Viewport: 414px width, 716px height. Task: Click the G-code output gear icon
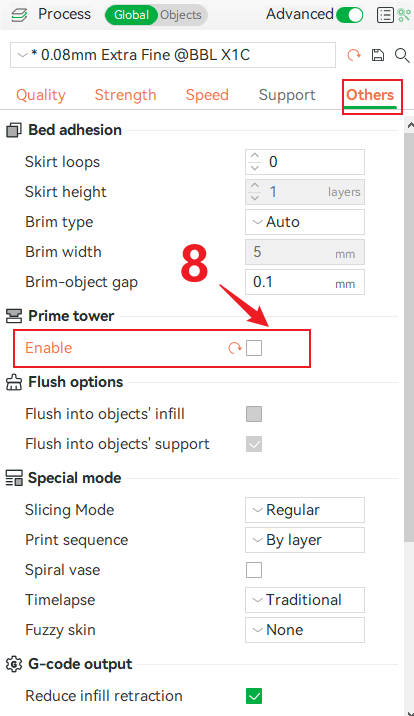coord(14,663)
